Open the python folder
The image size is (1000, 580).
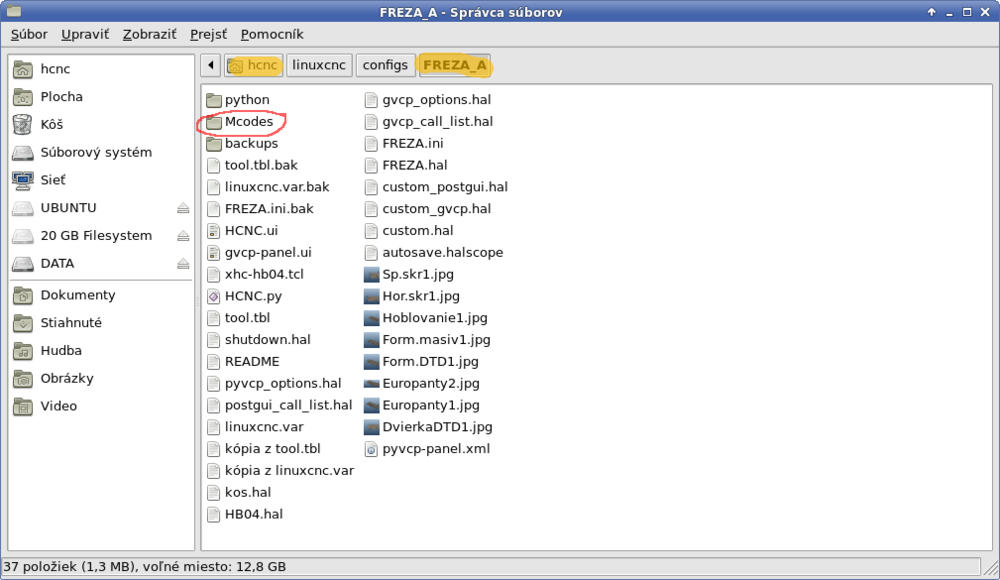[247, 100]
